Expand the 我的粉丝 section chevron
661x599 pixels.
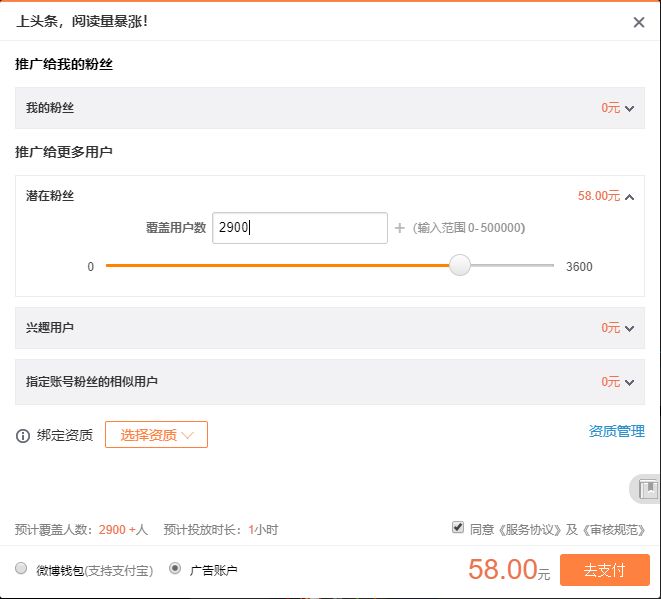(629, 109)
